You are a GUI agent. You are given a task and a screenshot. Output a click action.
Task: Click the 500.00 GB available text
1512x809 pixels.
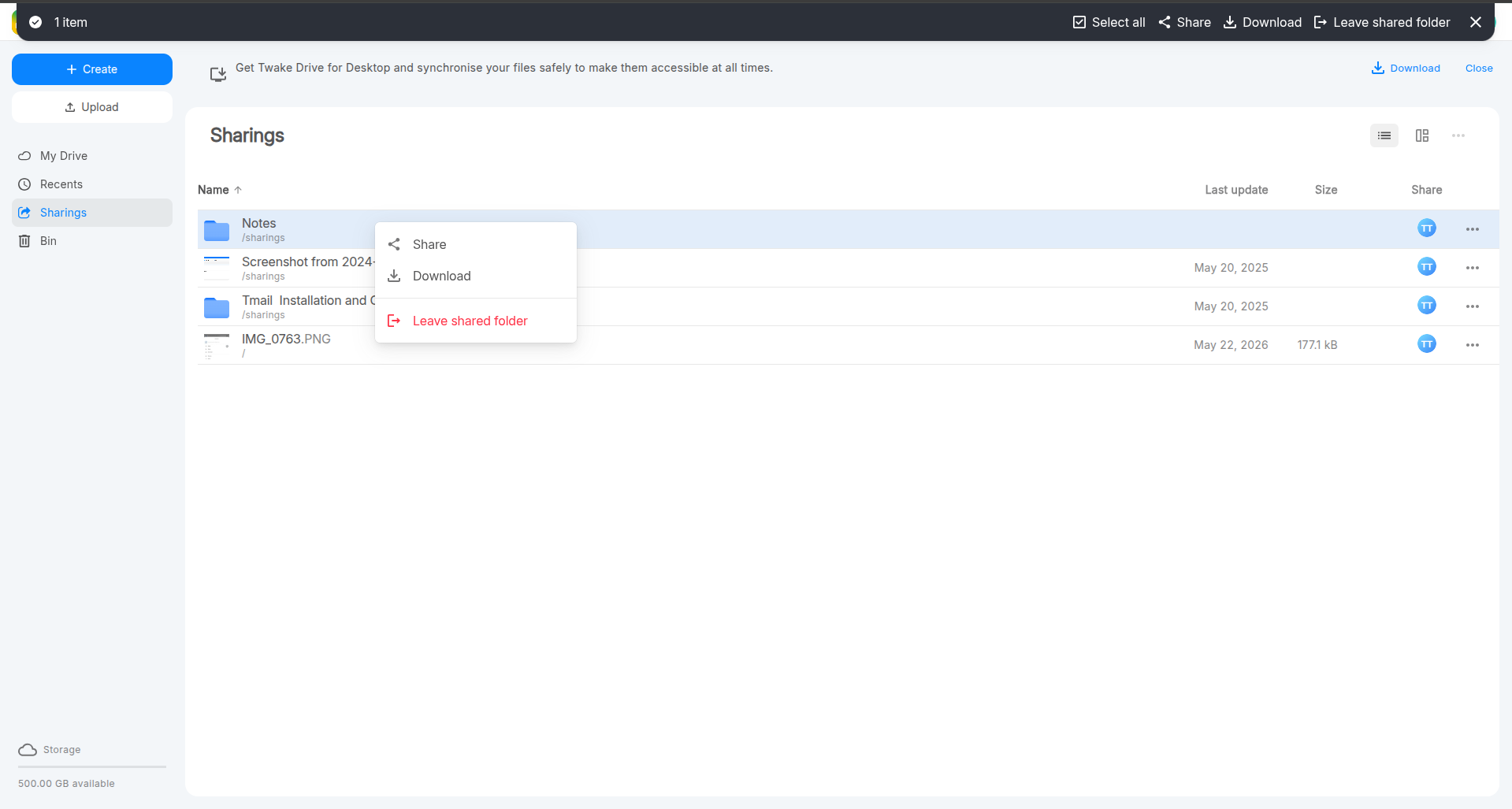click(66, 784)
